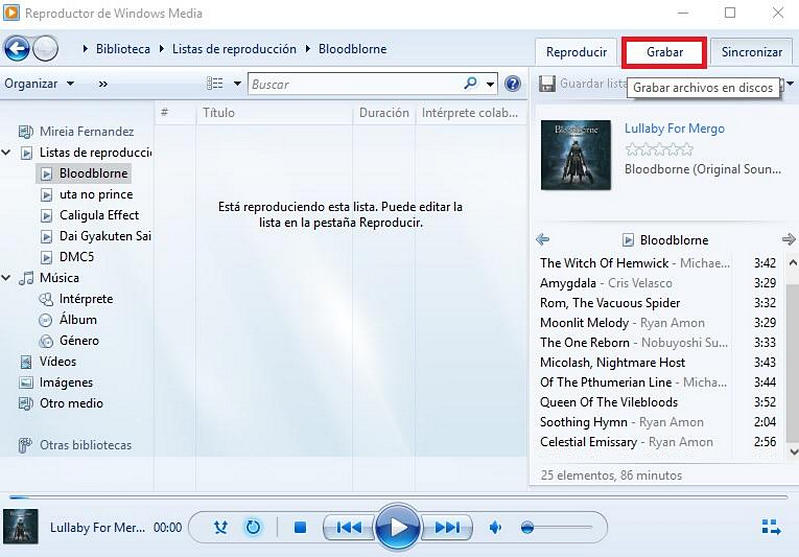Screen dimensions: 799x557
Task: Click the Otras bibliotecas icon
Action: (x=24, y=445)
